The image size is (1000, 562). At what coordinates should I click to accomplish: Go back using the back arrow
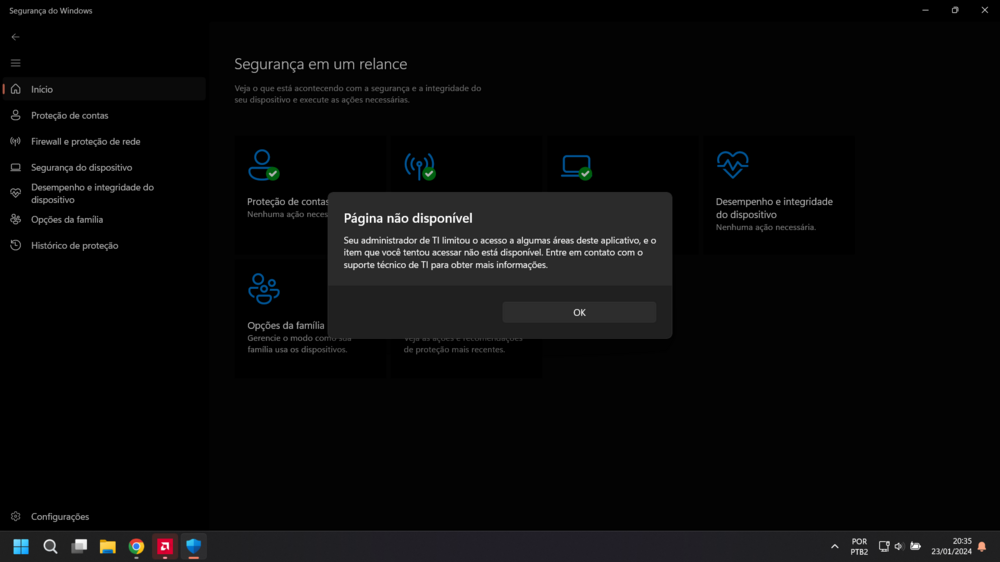pos(15,37)
